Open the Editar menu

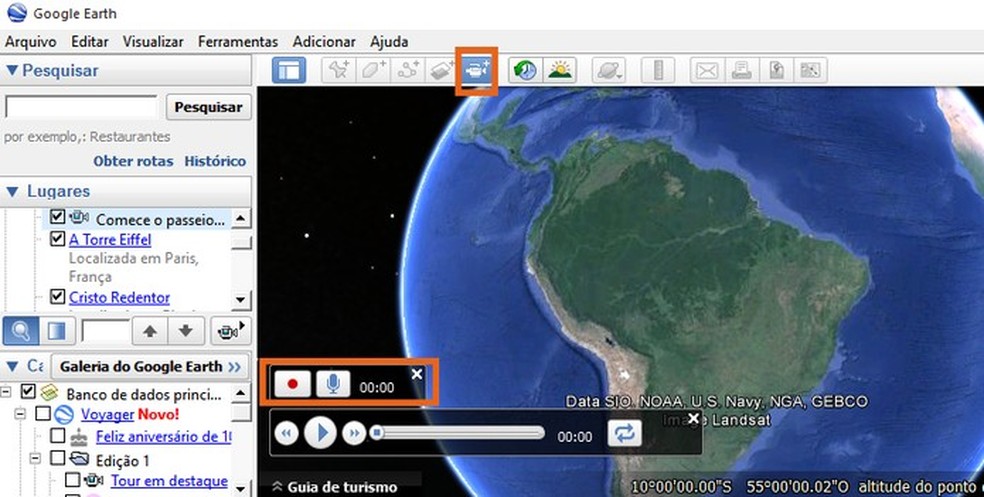pyautogui.click(x=90, y=42)
